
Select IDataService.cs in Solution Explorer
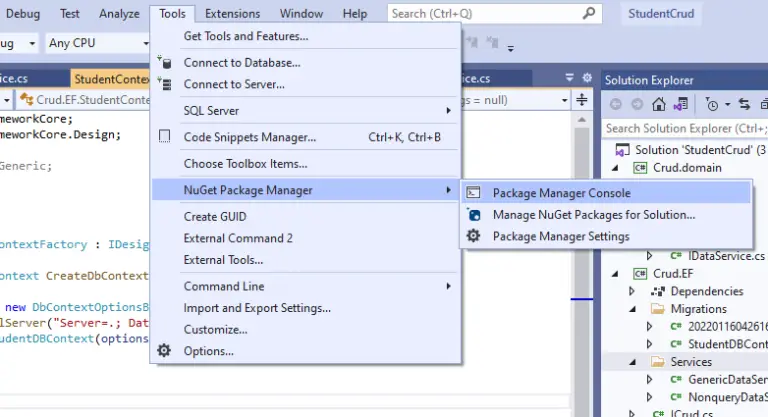pyautogui.click(x=718, y=256)
